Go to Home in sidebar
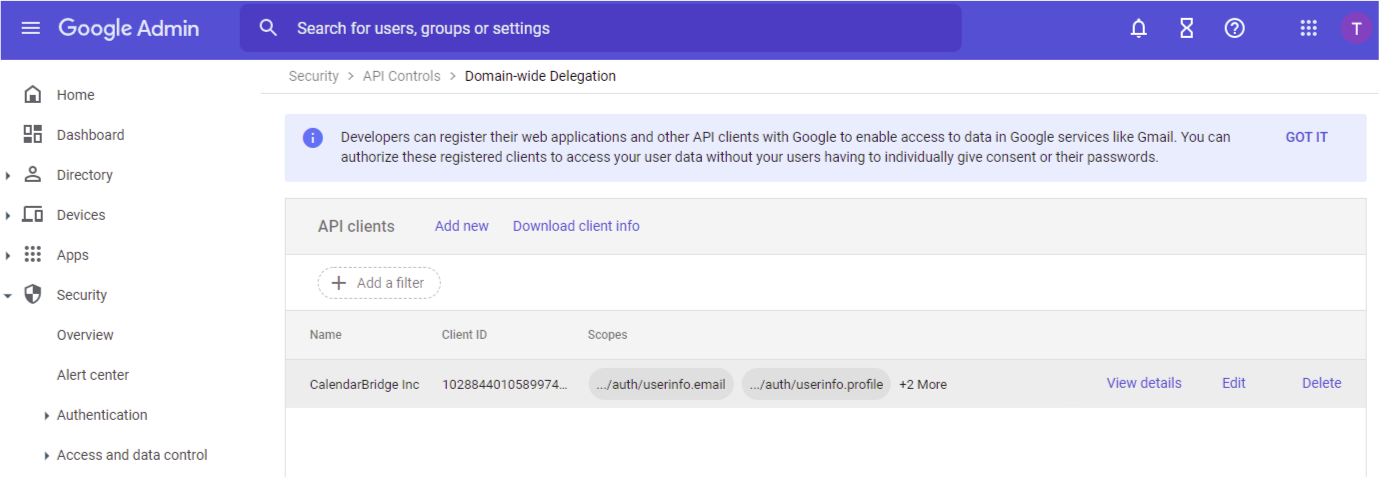1379x477 pixels. pyautogui.click(x=75, y=95)
